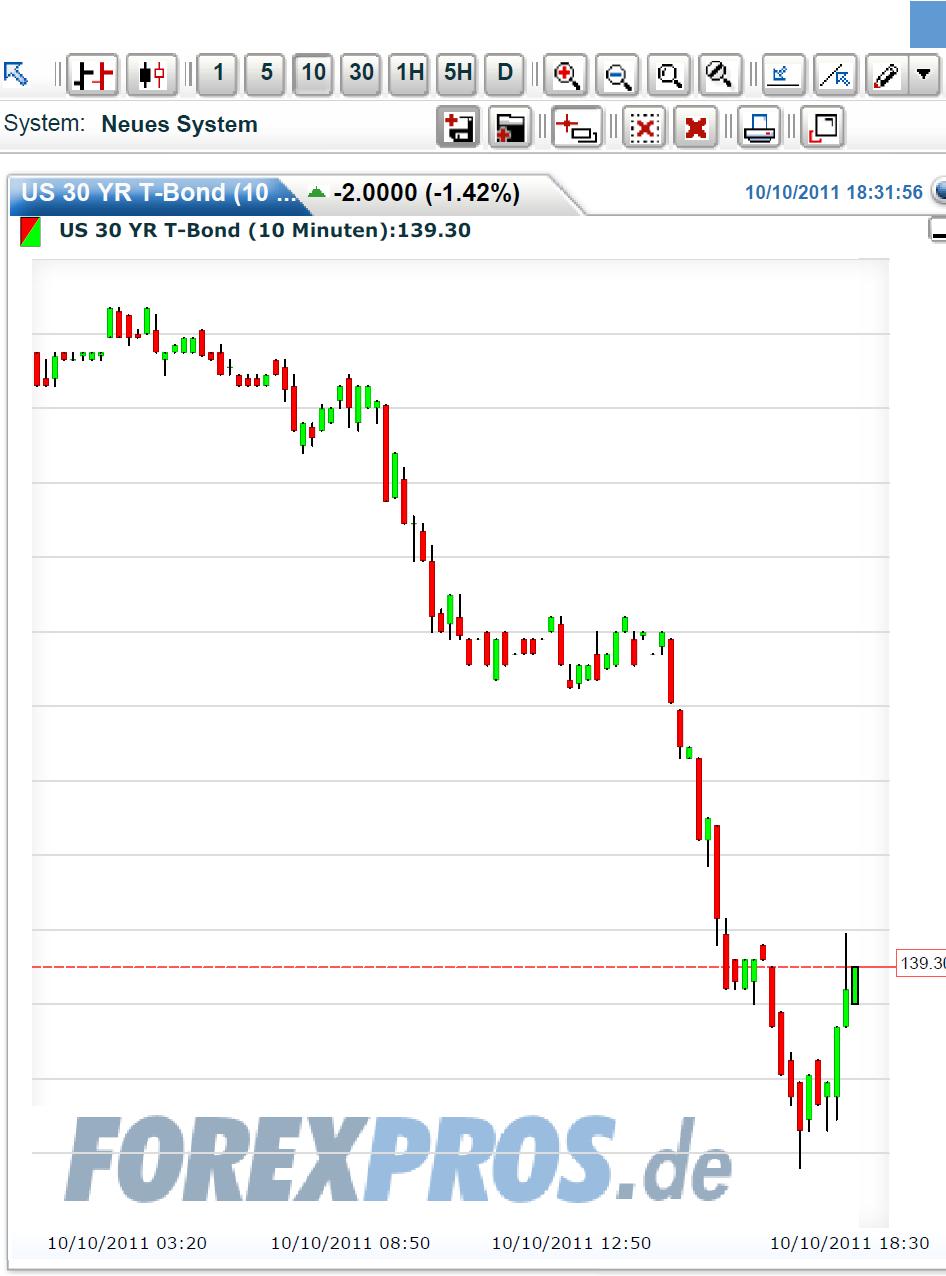Zoom out with the minus magnifier

tap(618, 75)
